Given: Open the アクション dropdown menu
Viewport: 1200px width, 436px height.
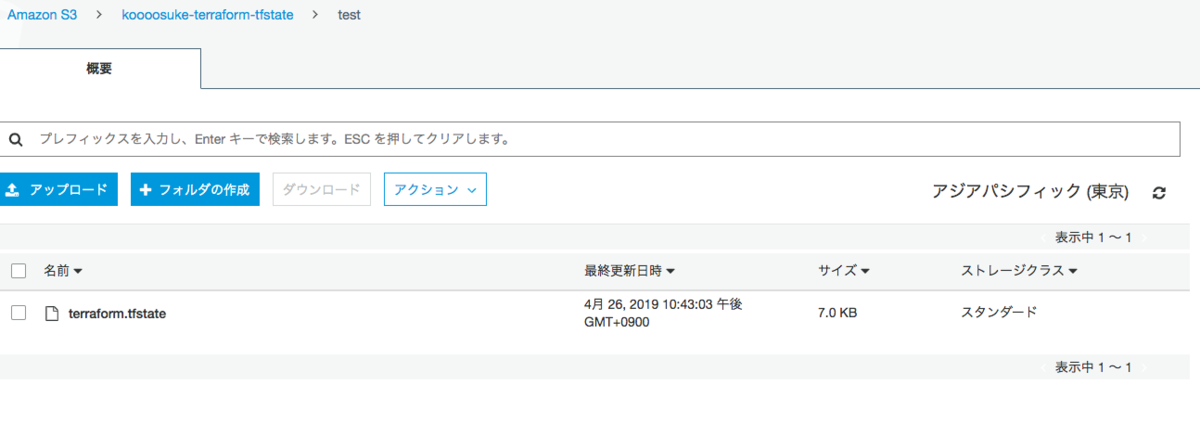Looking at the screenshot, I should (x=435, y=189).
